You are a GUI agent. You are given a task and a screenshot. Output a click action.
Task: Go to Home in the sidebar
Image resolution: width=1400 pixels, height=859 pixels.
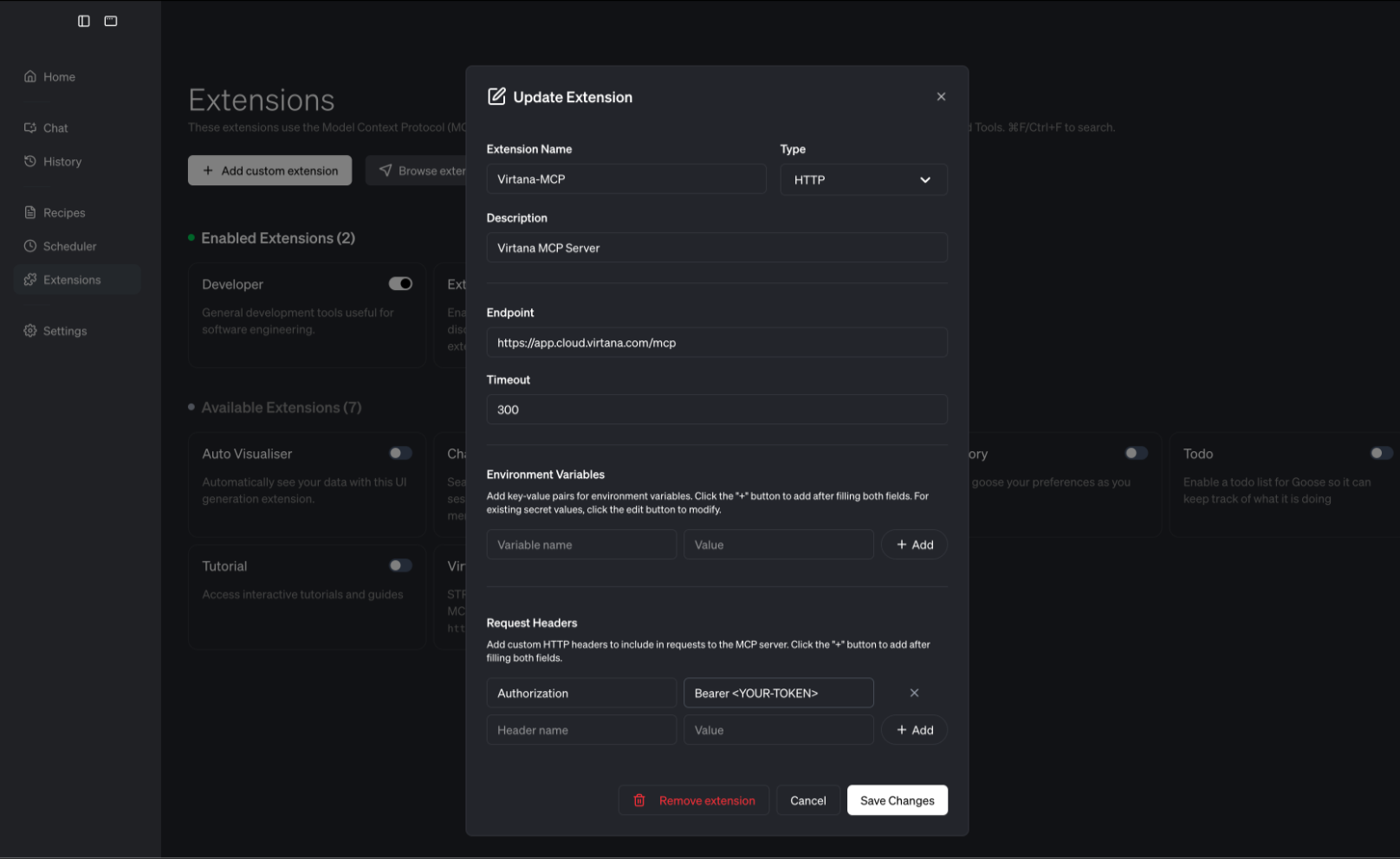click(59, 77)
